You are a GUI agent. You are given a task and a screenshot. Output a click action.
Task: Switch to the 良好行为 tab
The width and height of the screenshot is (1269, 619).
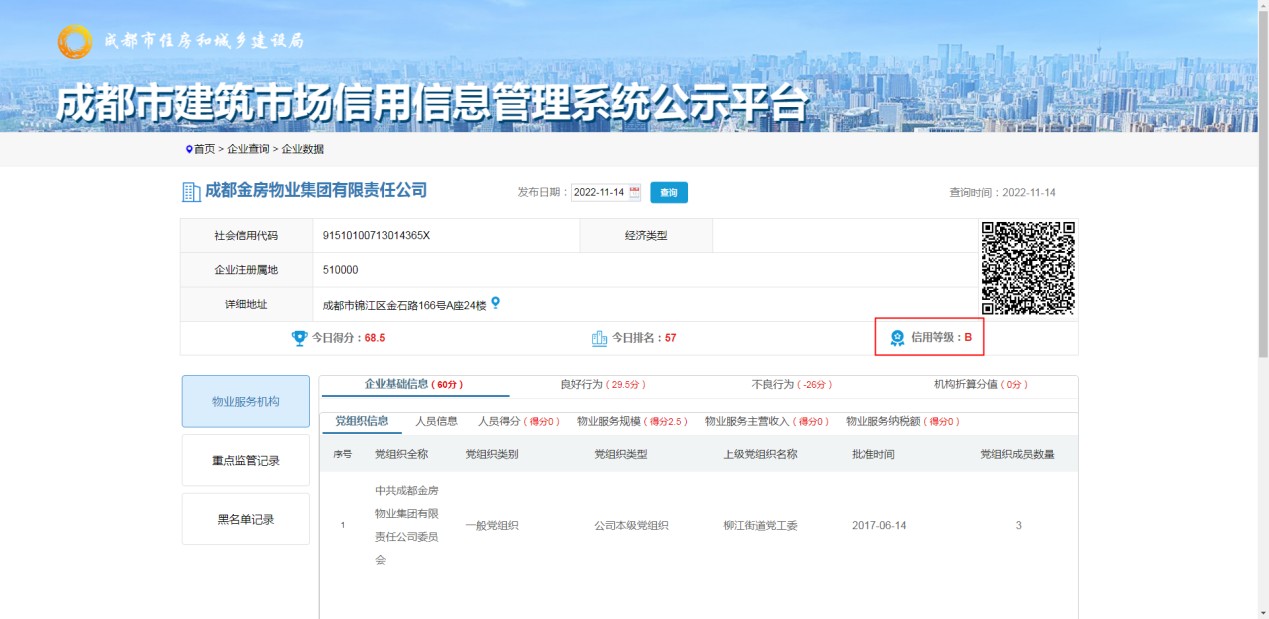[603, 384]
